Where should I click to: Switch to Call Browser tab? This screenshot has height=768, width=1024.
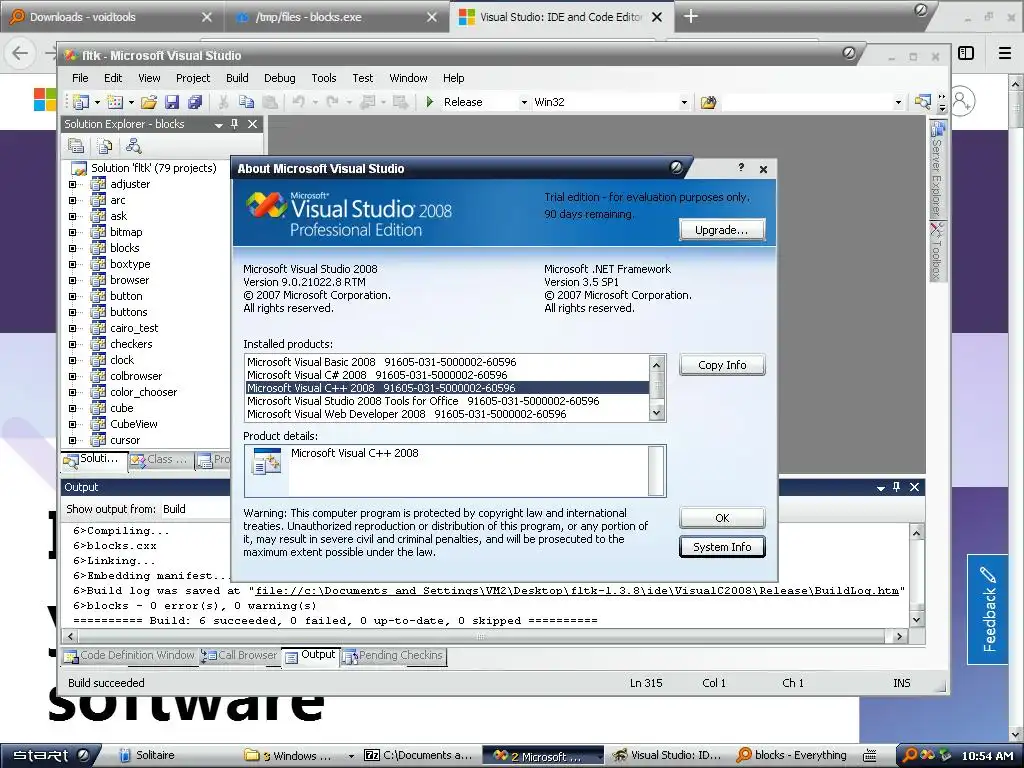pyautogui.click(x=240, y=656)
